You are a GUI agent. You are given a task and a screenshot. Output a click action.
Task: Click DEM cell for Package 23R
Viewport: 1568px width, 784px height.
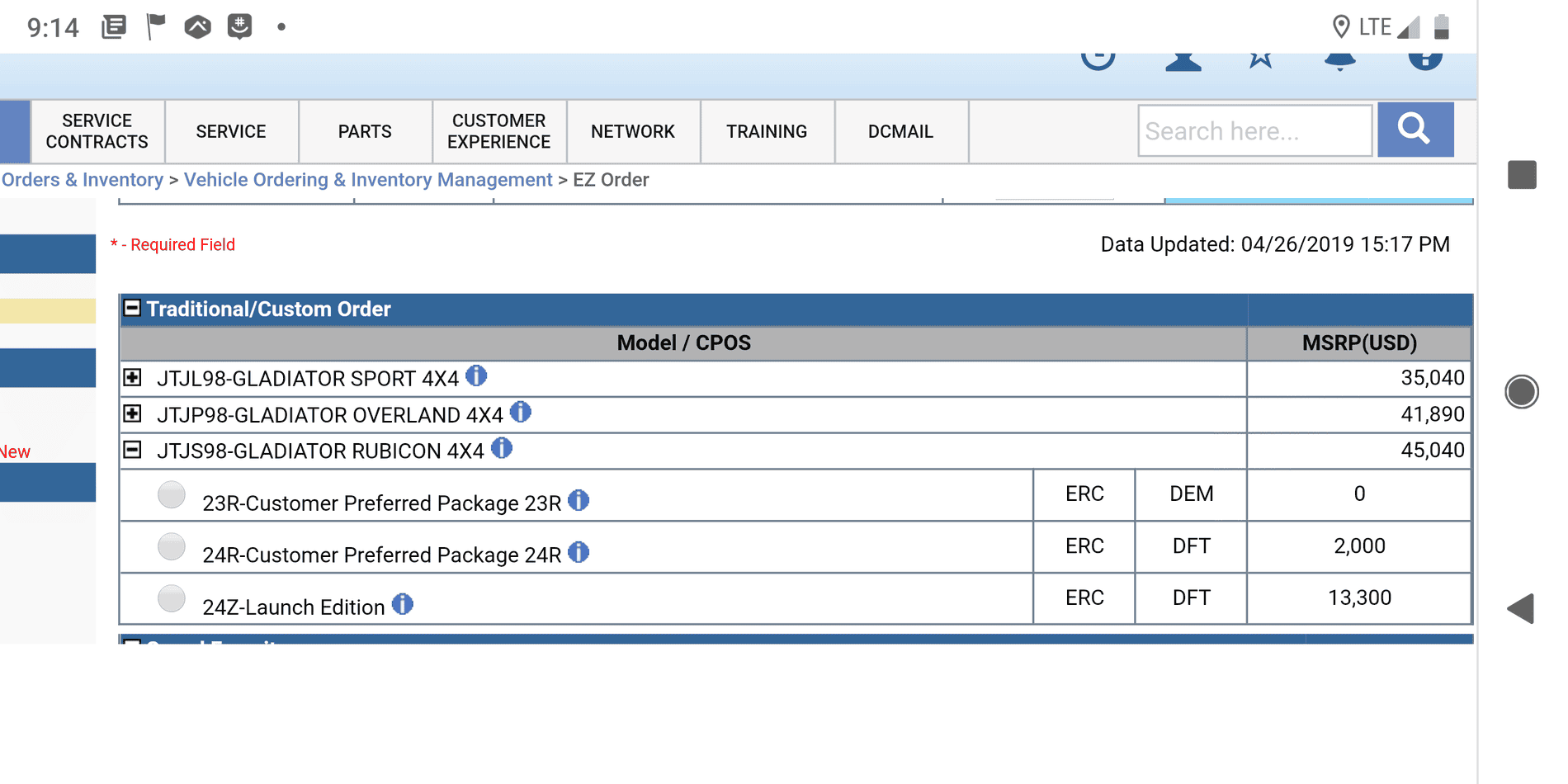point(1191,494)
